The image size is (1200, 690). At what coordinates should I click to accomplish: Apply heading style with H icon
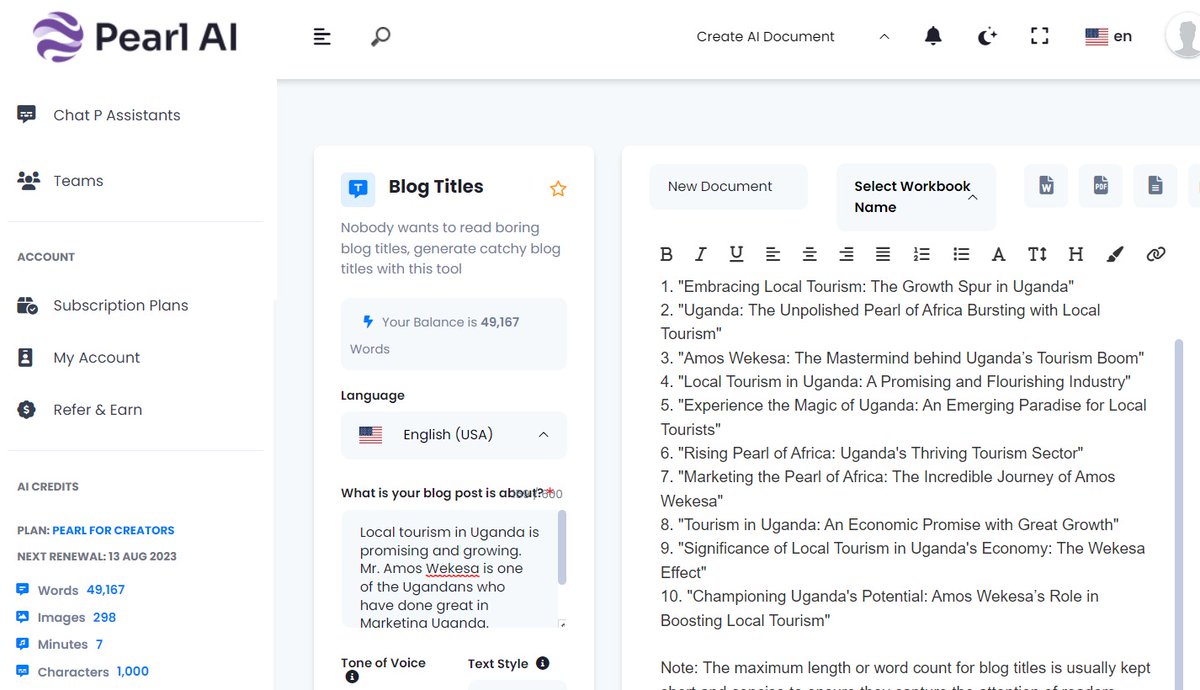click(1076, 254)
